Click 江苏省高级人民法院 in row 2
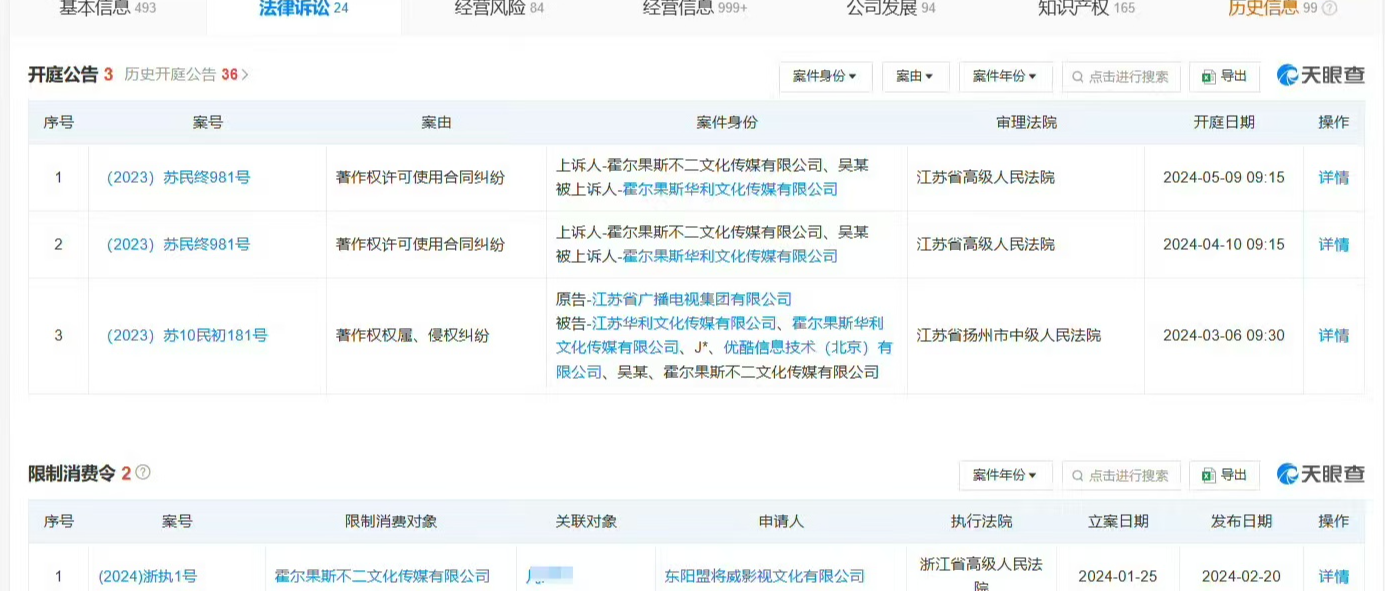Screen dimensions: 1385x591 tap(986, 244)
